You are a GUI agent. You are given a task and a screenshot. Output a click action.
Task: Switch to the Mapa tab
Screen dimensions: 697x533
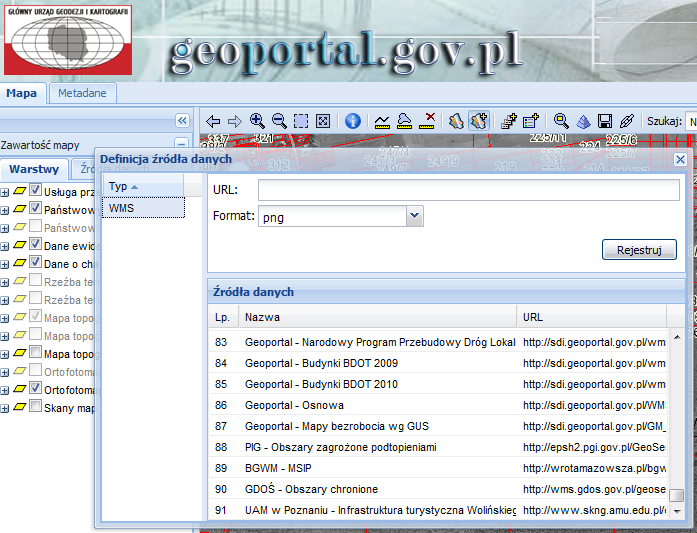click(x=22, y=93)
